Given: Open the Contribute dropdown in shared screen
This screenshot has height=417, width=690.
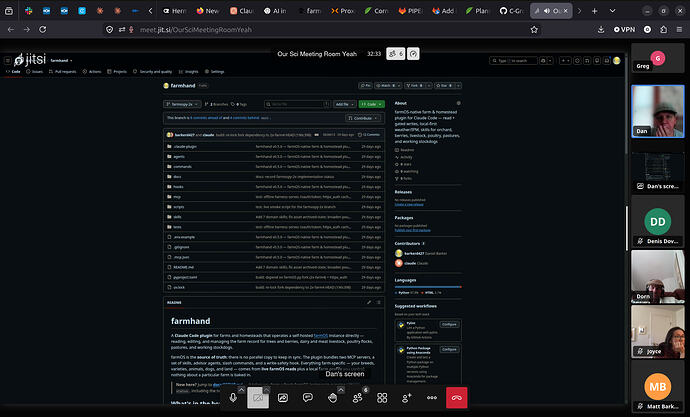Looking at the screenshot, I should pyautogui.click(x=363, y=118).
